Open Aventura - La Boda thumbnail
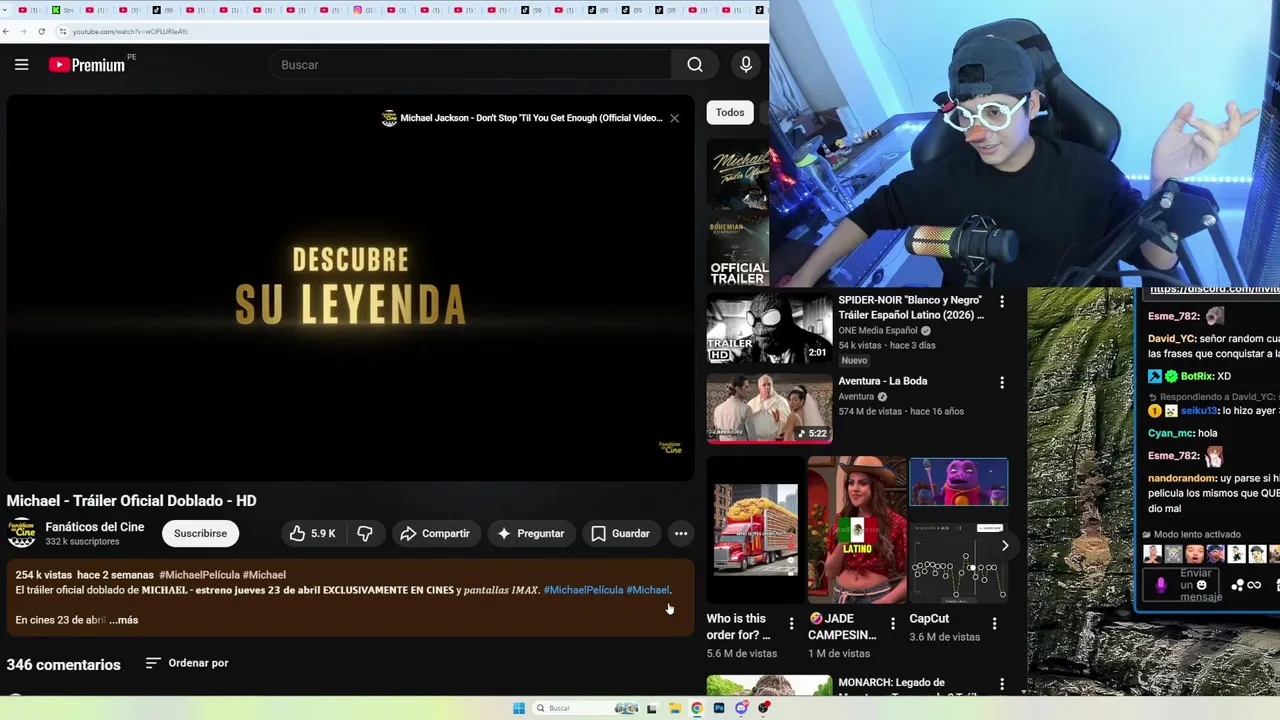The height and width of the screenshot is (720, 1280). tap(769, 408)
